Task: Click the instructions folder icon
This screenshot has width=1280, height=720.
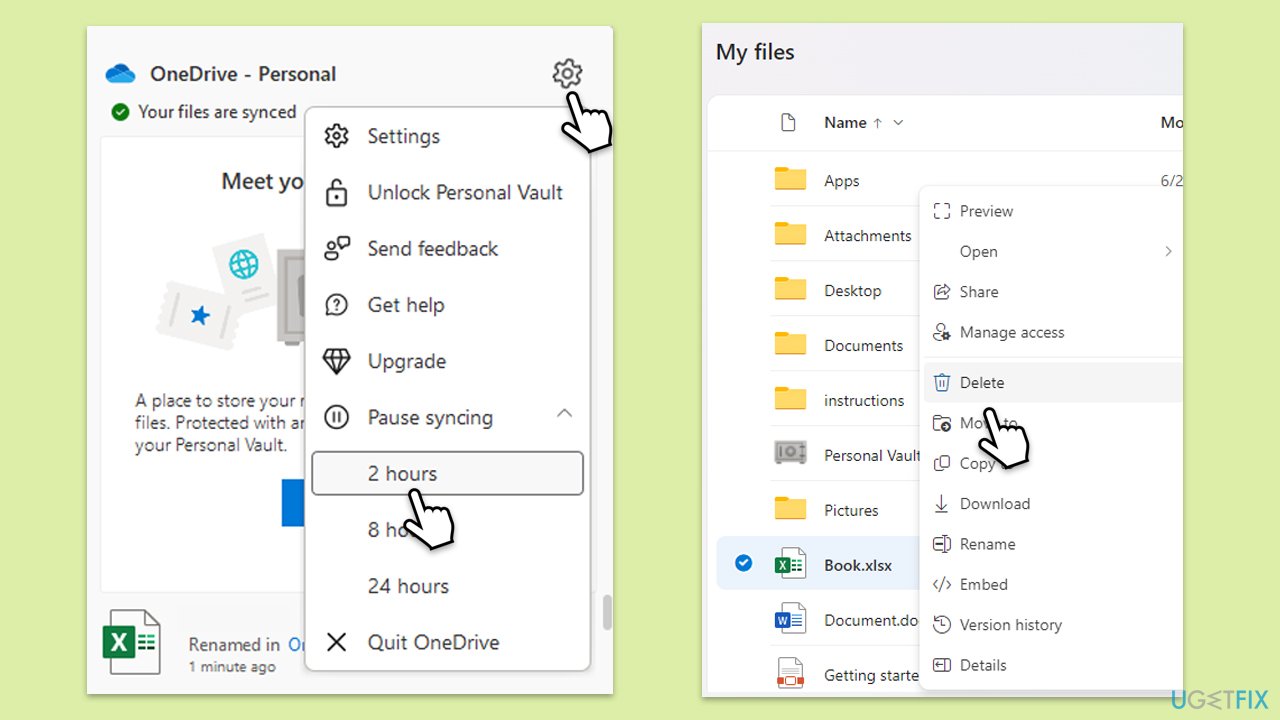Action: point(790,400)
